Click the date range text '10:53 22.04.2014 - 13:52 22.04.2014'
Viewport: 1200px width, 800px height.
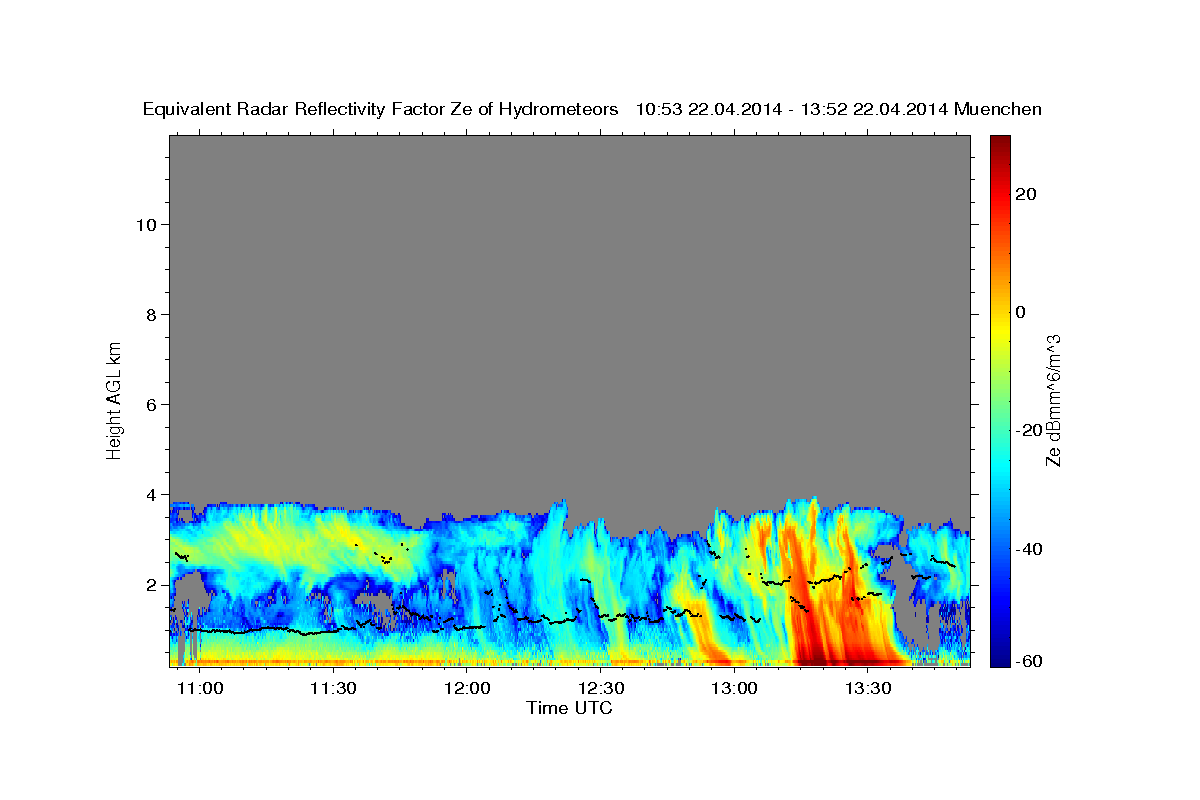791,110
